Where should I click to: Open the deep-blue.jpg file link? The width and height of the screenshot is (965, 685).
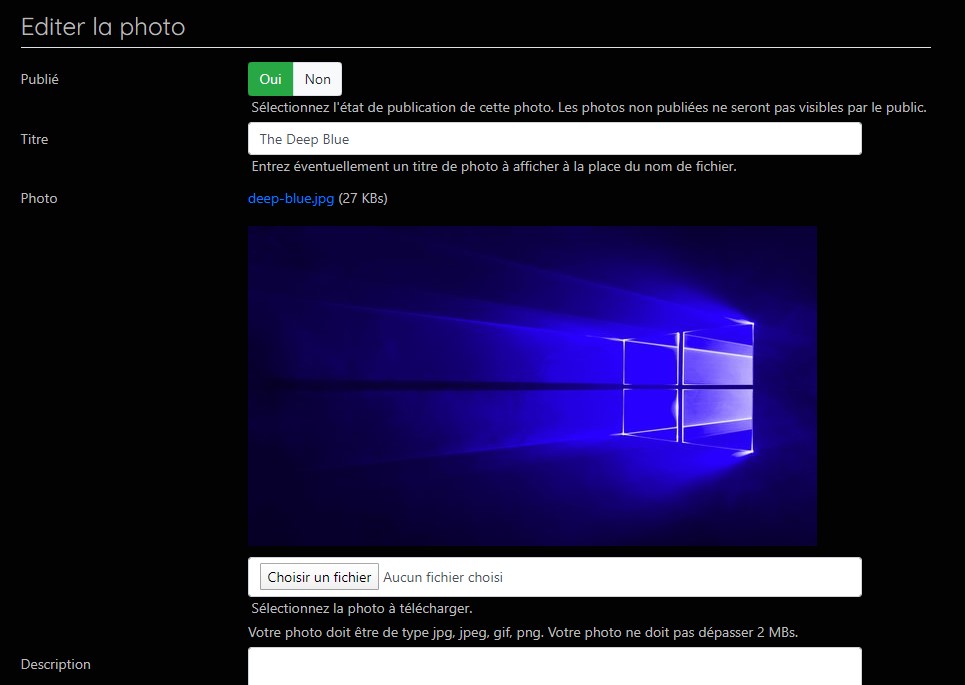click(291, 198)
